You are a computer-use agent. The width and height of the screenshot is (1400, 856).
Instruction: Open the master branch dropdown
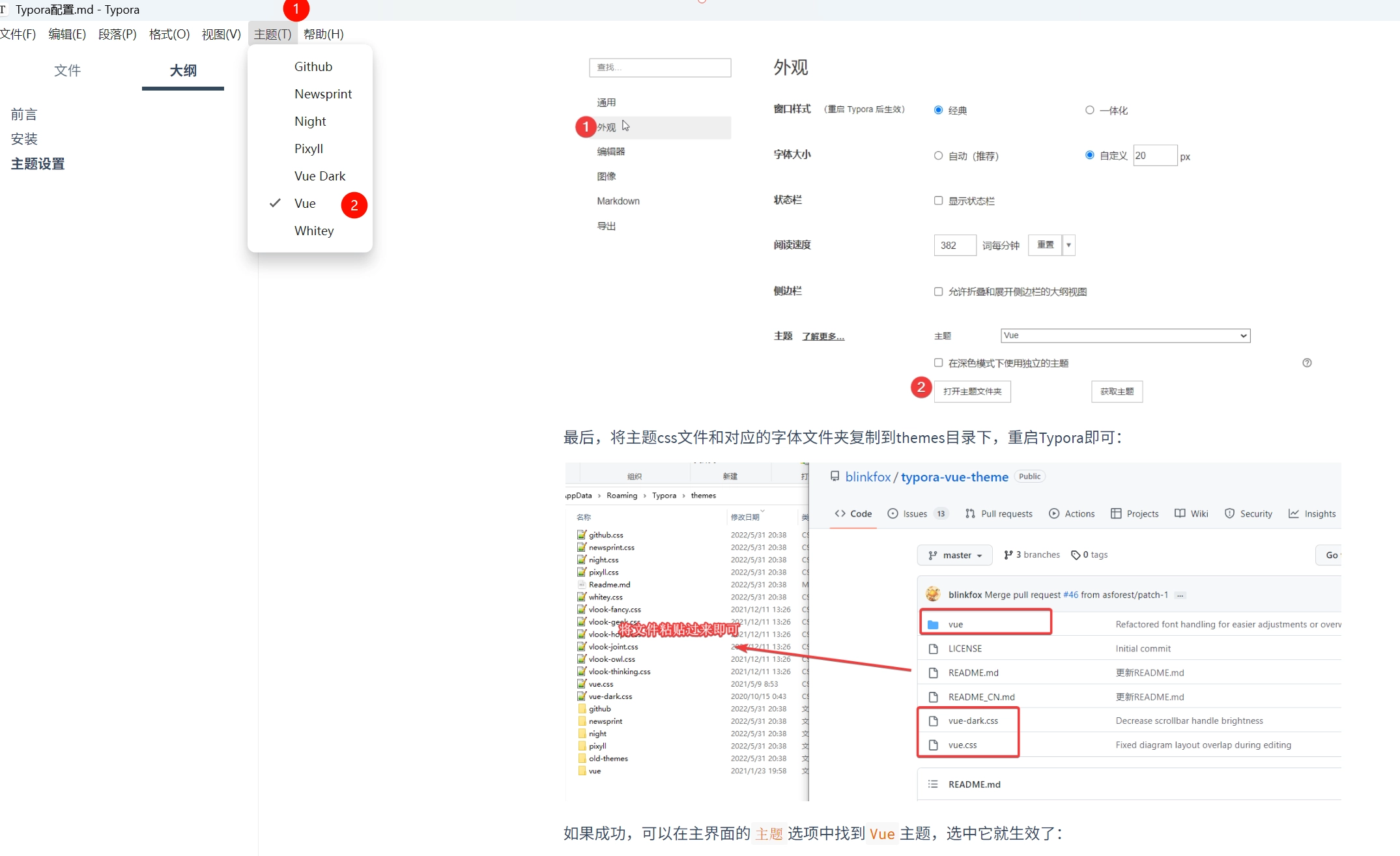click(x=955, y=555)
